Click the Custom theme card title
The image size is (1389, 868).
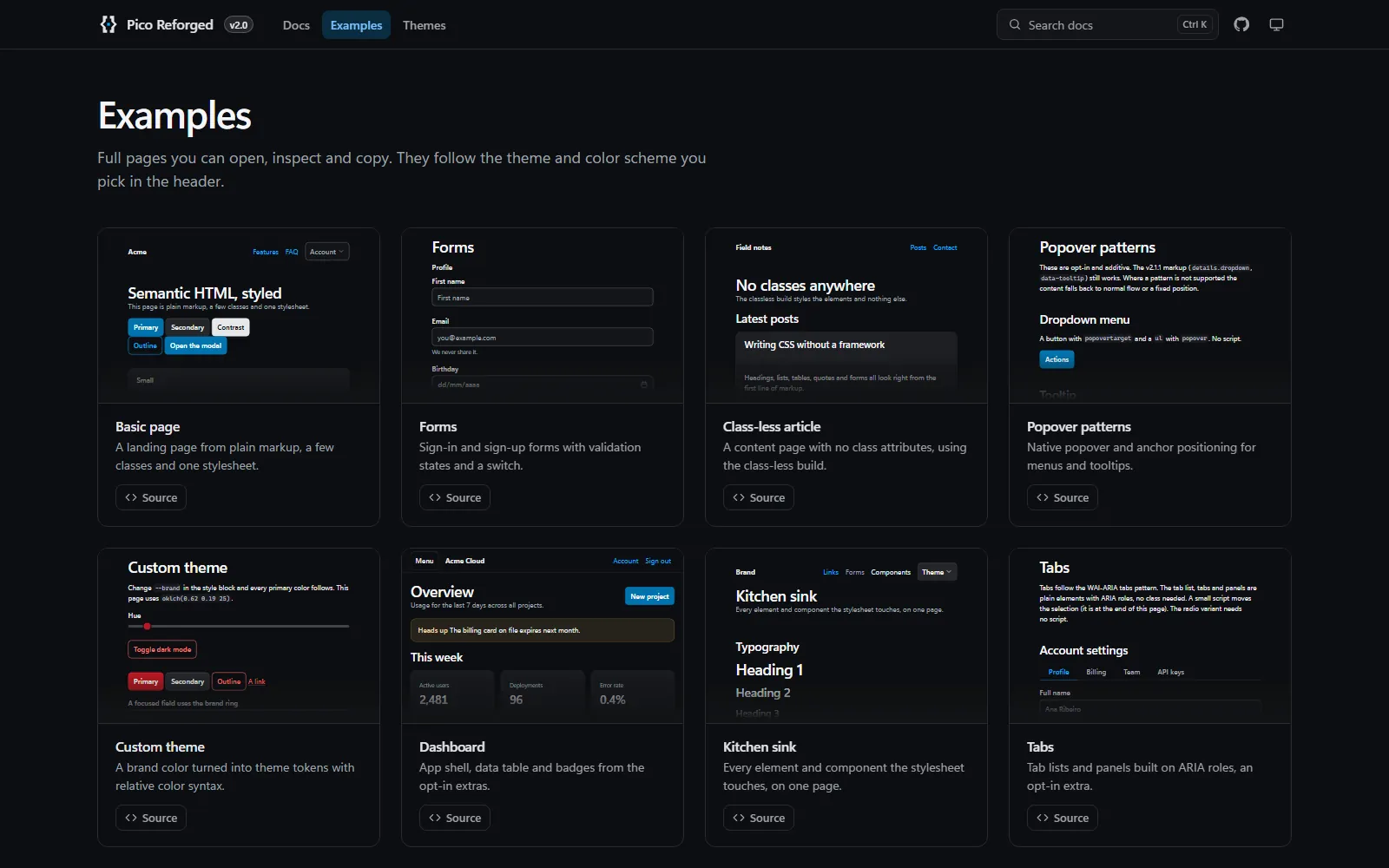(x=160, y=747)
